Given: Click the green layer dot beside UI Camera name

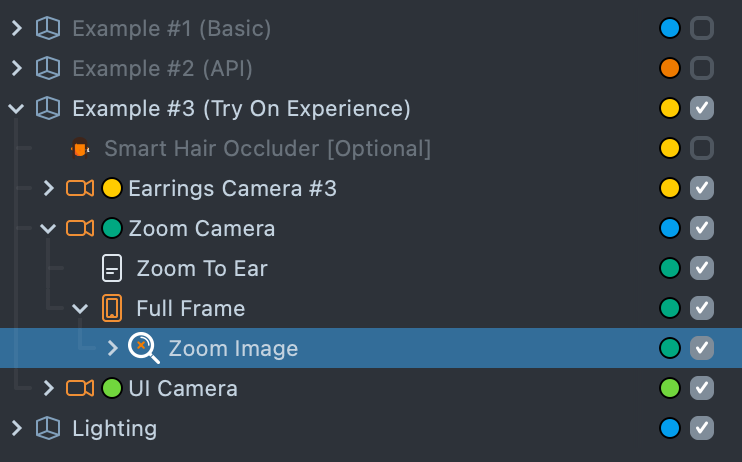Looking at the screenshot, I should point(112,388).
